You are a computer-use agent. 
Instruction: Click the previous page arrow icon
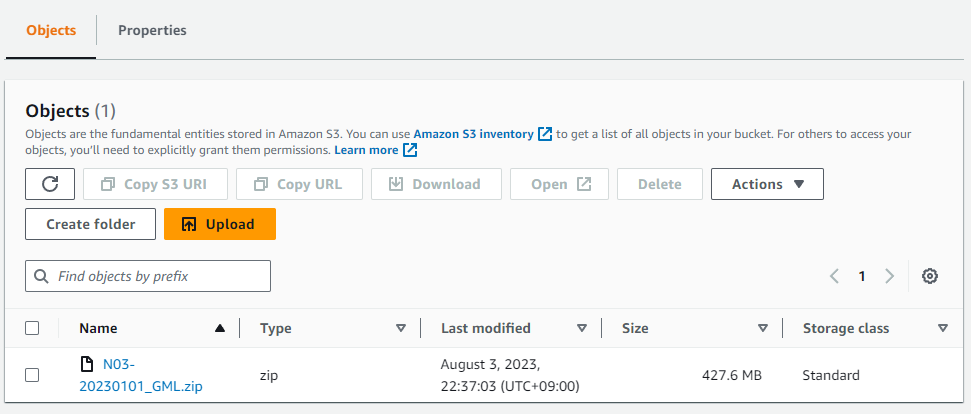(834, 276)
